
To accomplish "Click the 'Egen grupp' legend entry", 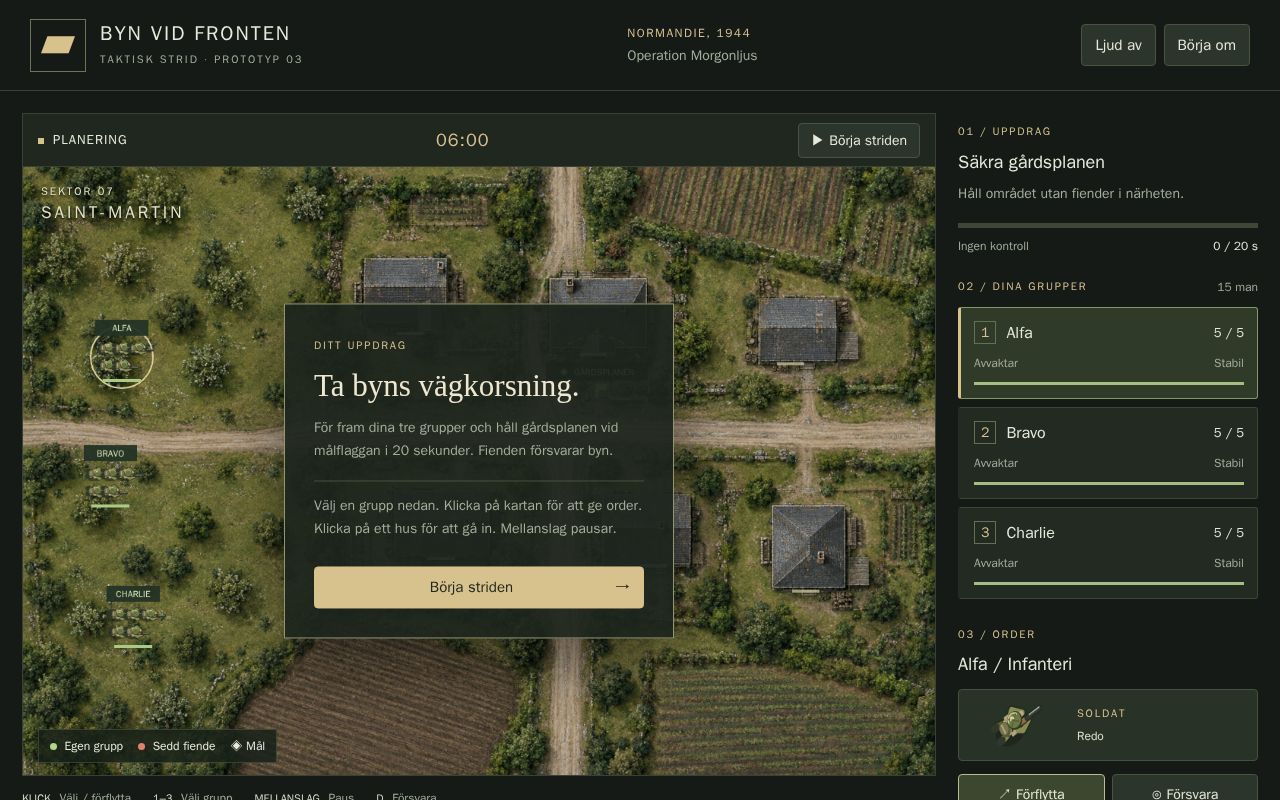I will (86, 746).
